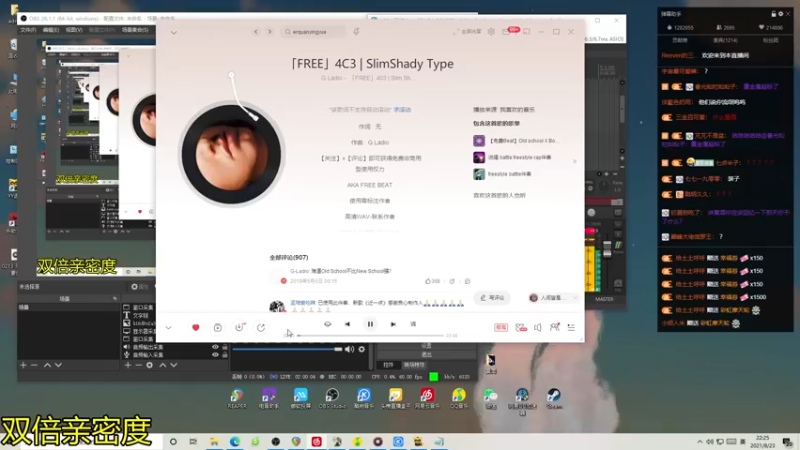Toggle the lyrics button right of next track

coord(413,324)
